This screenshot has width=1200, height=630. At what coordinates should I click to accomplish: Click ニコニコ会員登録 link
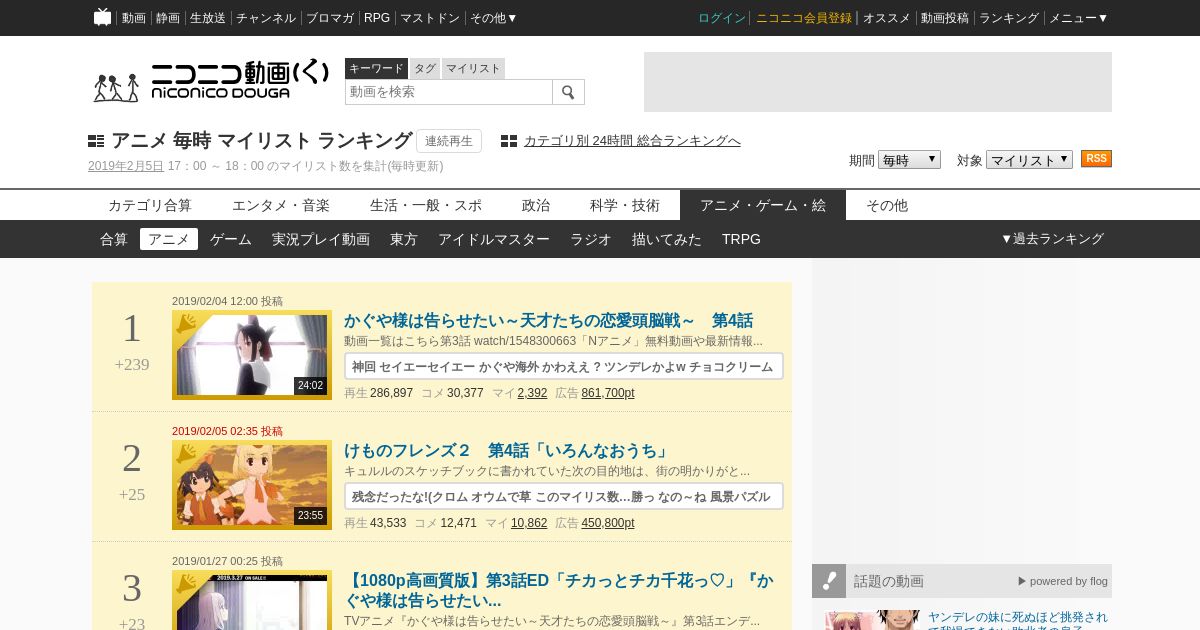tap(804, 18)
